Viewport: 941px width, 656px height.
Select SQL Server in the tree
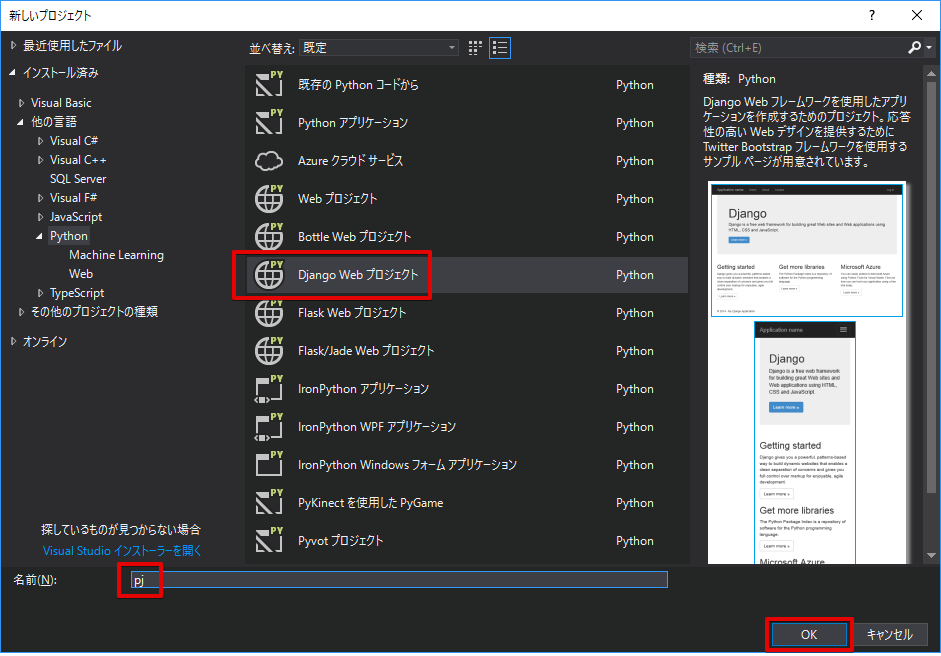coord(78,179)
